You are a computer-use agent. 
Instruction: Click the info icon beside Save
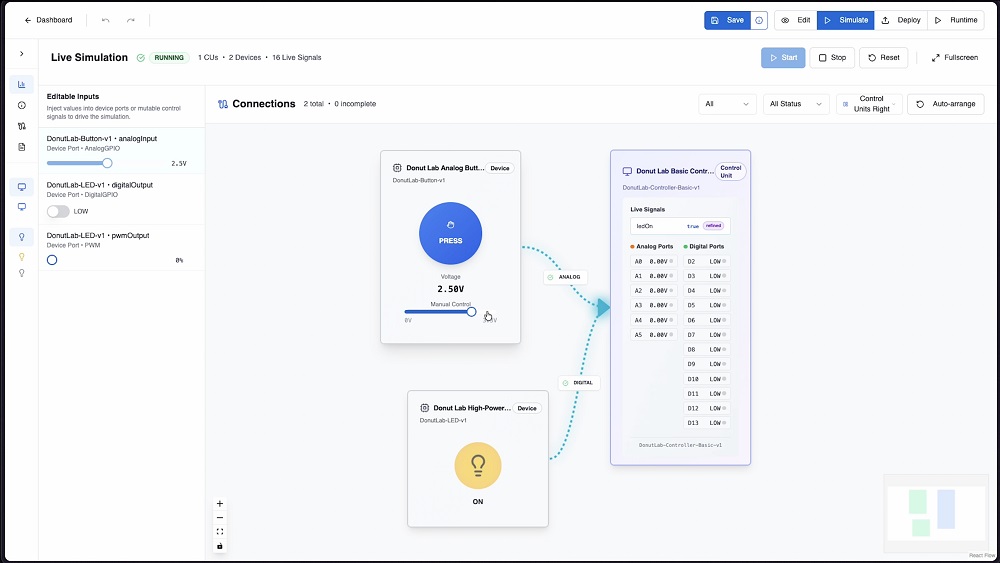[x=760, y=20]
